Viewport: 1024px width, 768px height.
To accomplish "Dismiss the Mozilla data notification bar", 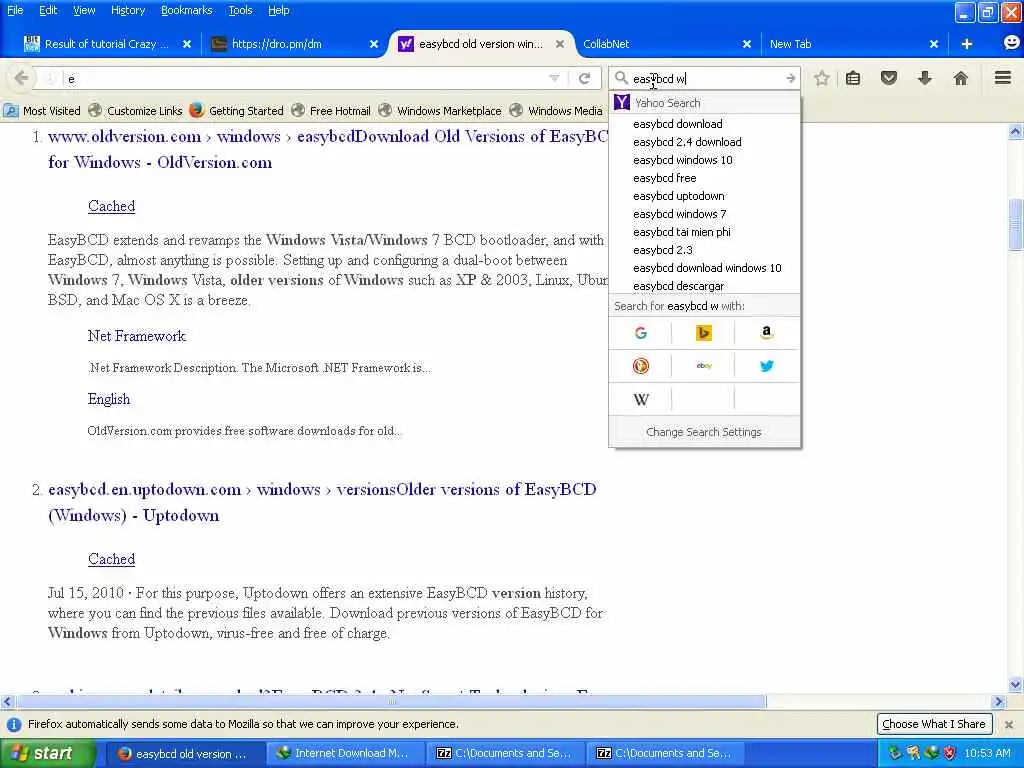I will pos(1009,724).
